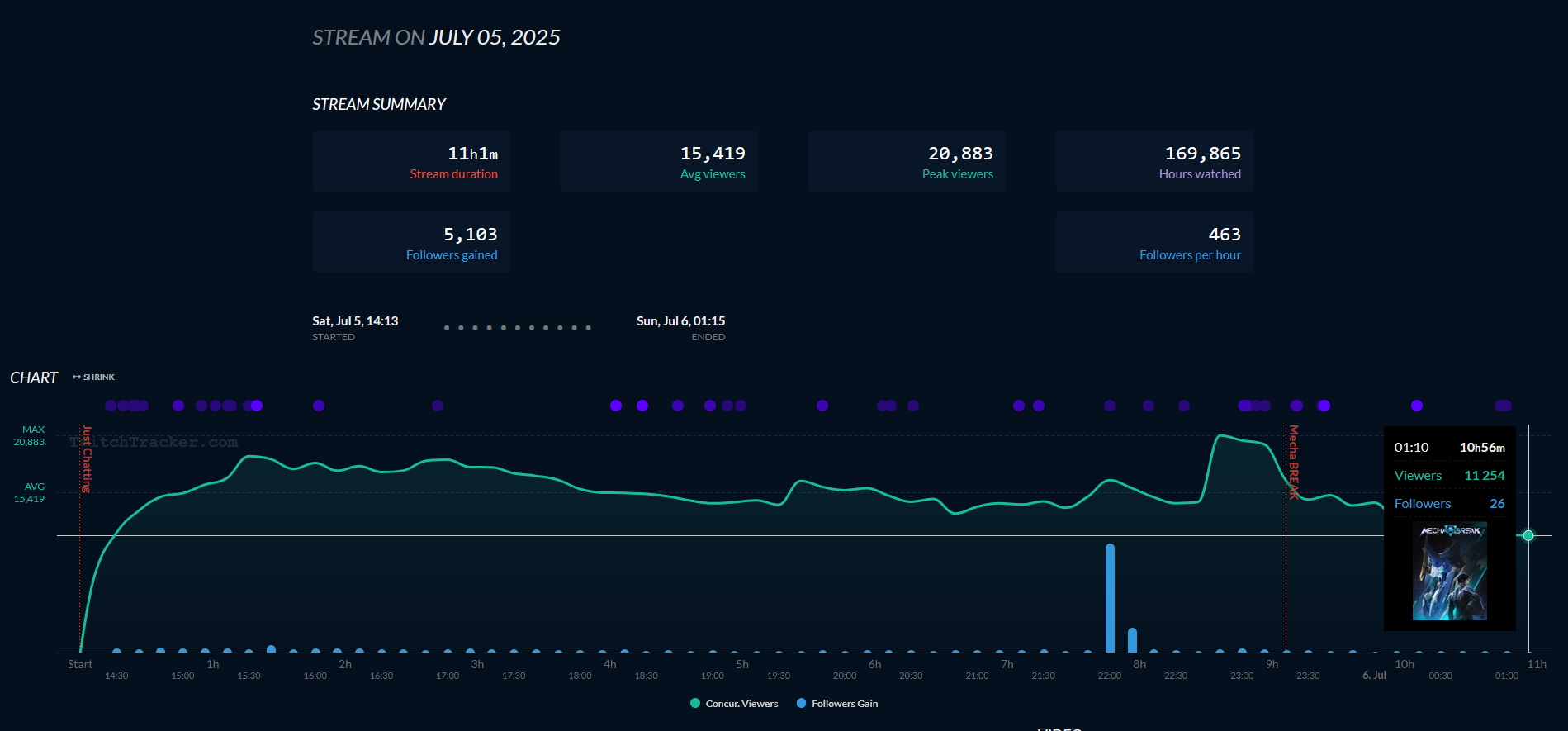Click the tooltip elapsed time '10h56m'
This screenshot has width=1568, height=731.
(1482, 448)
